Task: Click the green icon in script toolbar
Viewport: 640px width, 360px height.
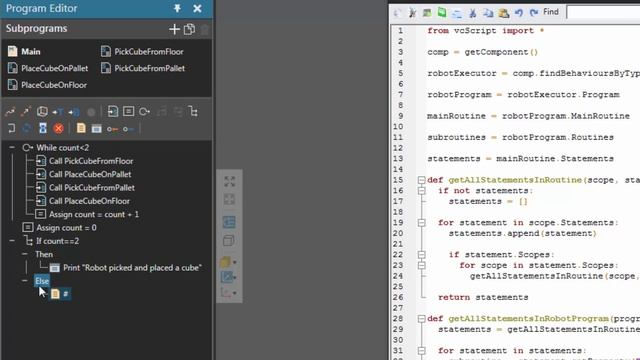Action: [x=442, y=13]
